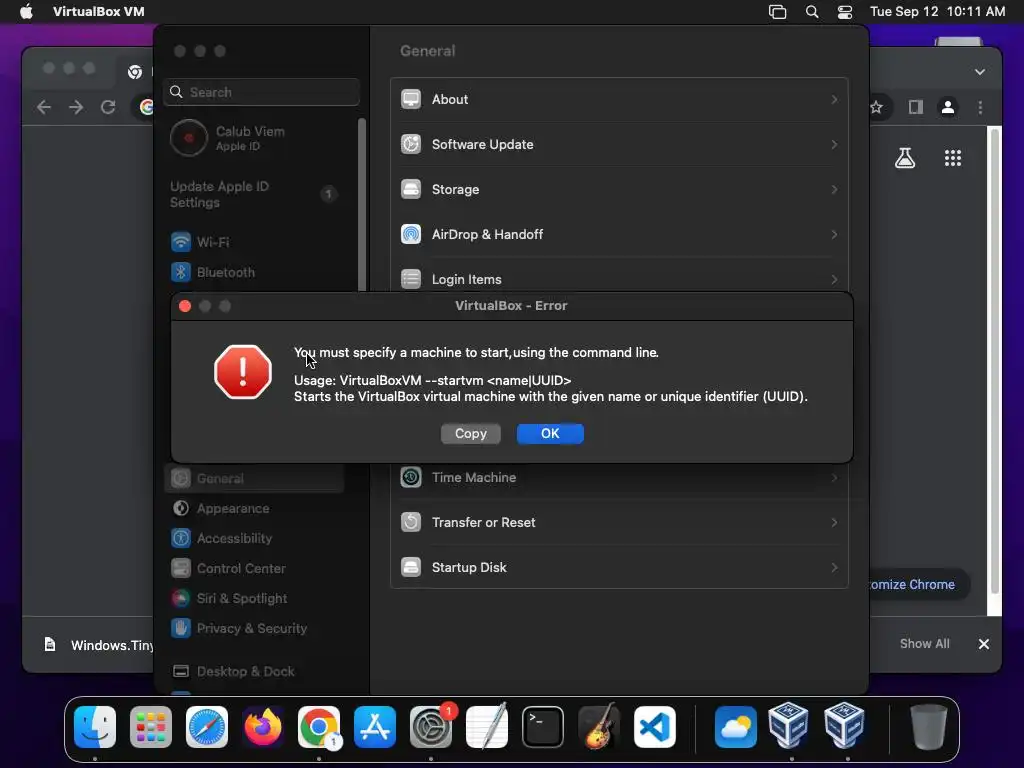Copy the VirtualBox error message
The height and width of the screenshot is (768, 1024).
tap(471, 434)
